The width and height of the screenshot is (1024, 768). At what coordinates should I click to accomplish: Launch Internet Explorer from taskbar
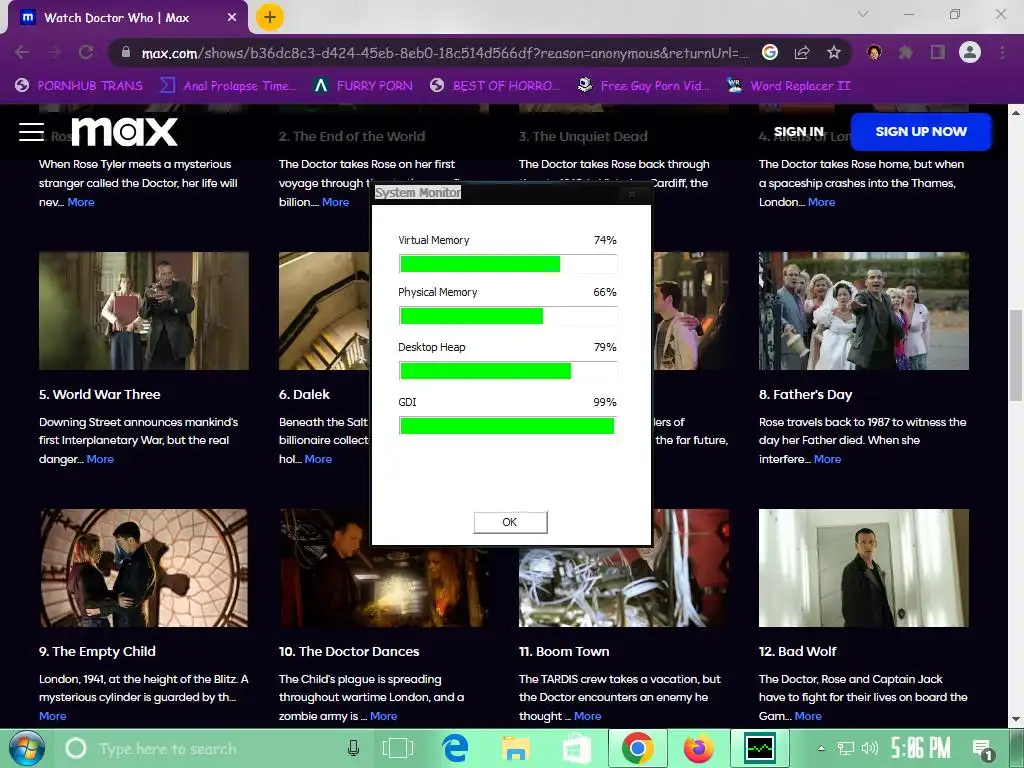pyautogui.click(x=455, y=748)
